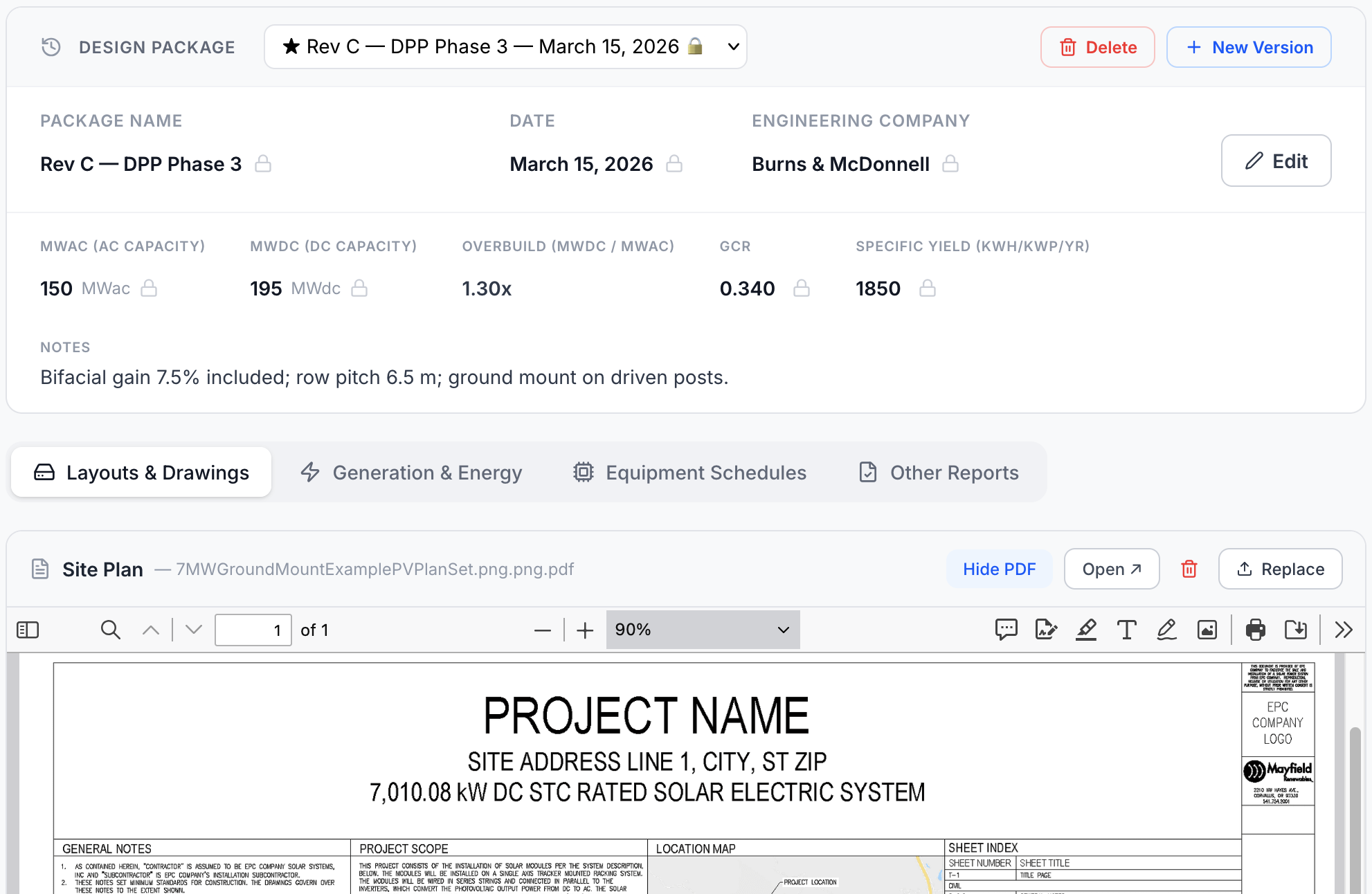Click lock icon beside Burns & McDonnell

(x=951, y=164)
